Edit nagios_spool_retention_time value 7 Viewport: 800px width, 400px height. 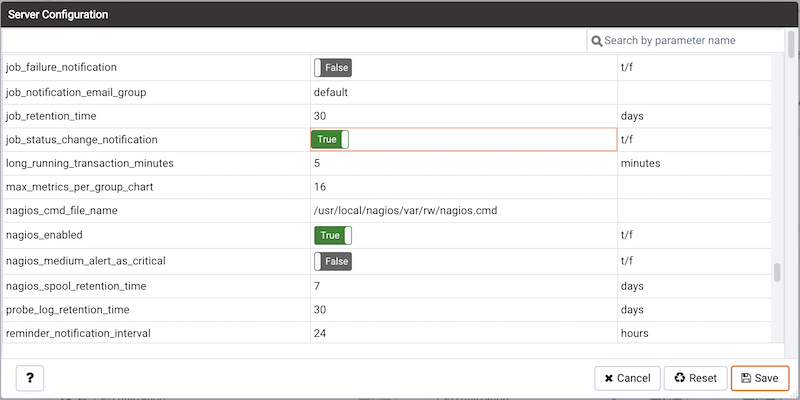pyautogui.click(x=464, y=286)
